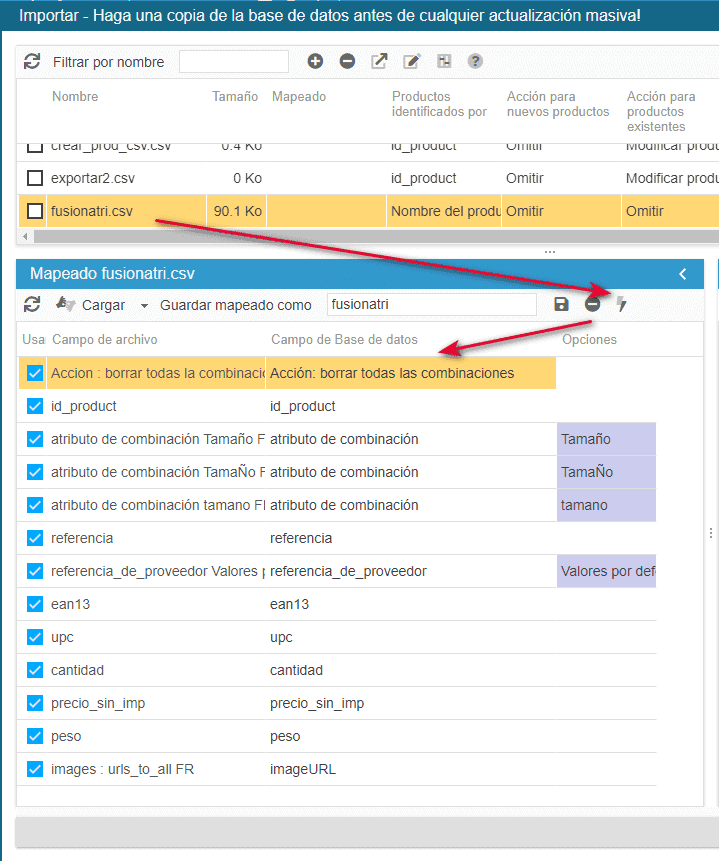The width and height of the screenshot is (719, 861).
Task: Click the minus icon in the file toolbar
Action: 347,62
